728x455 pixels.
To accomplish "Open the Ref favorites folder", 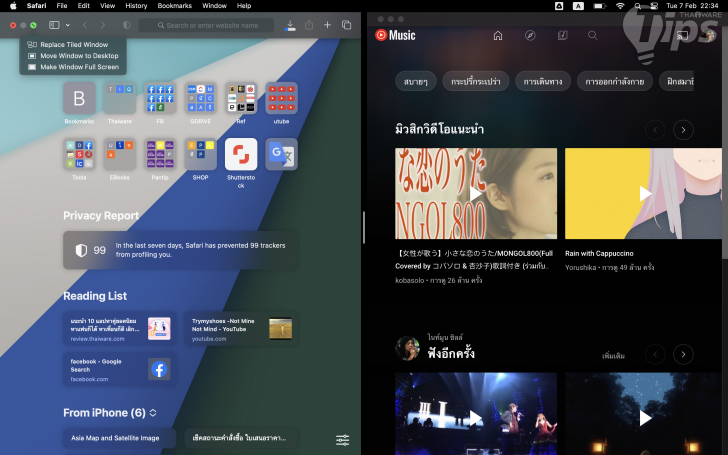I will click(241, 98).
